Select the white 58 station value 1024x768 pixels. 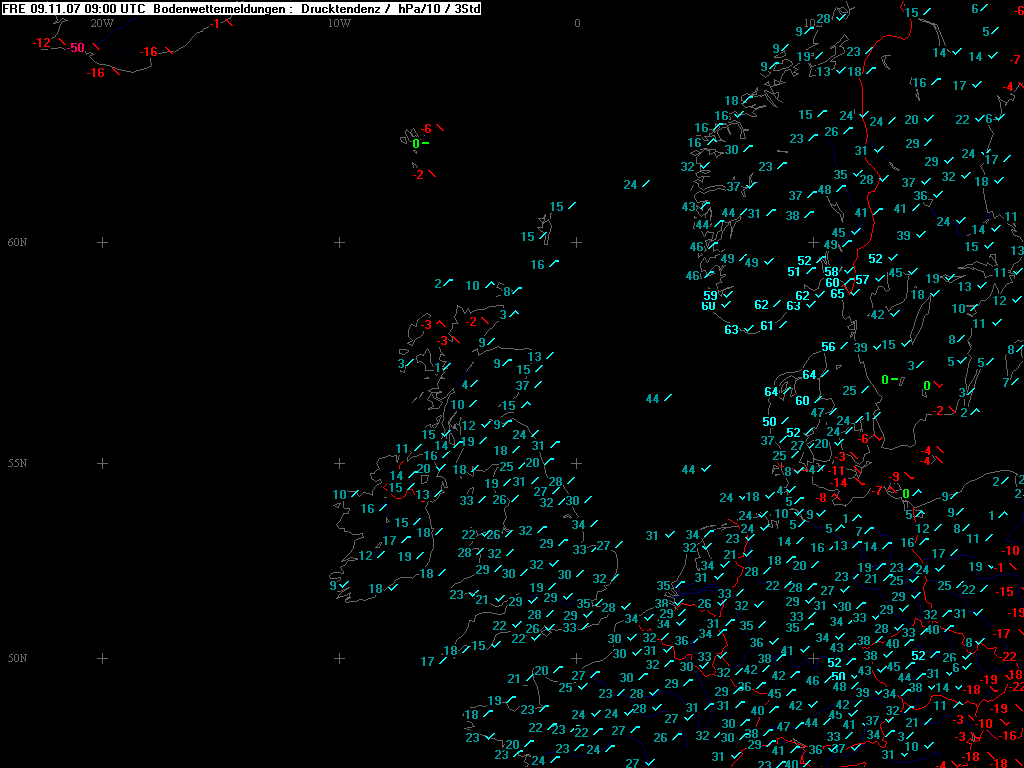[831, 271]
